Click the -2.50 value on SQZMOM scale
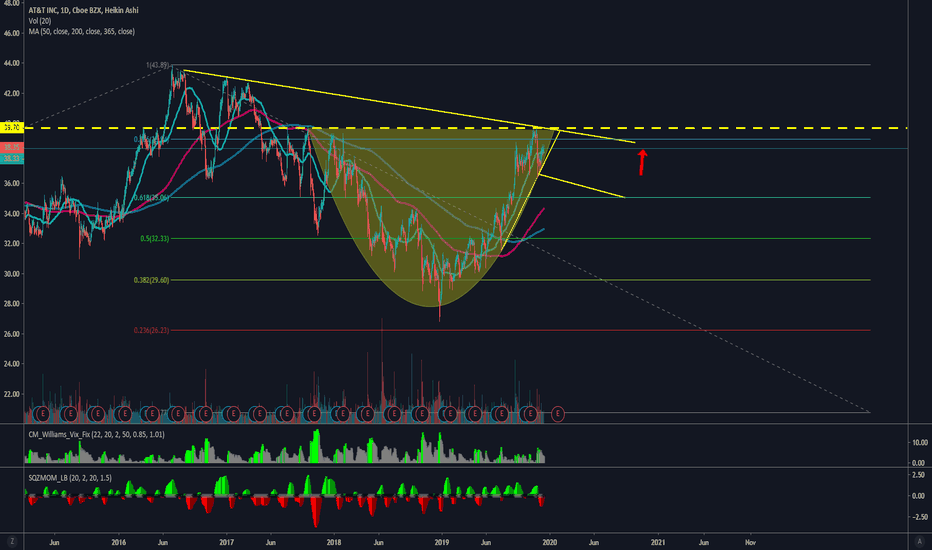932x550 pixels. (x=919, y=517)
